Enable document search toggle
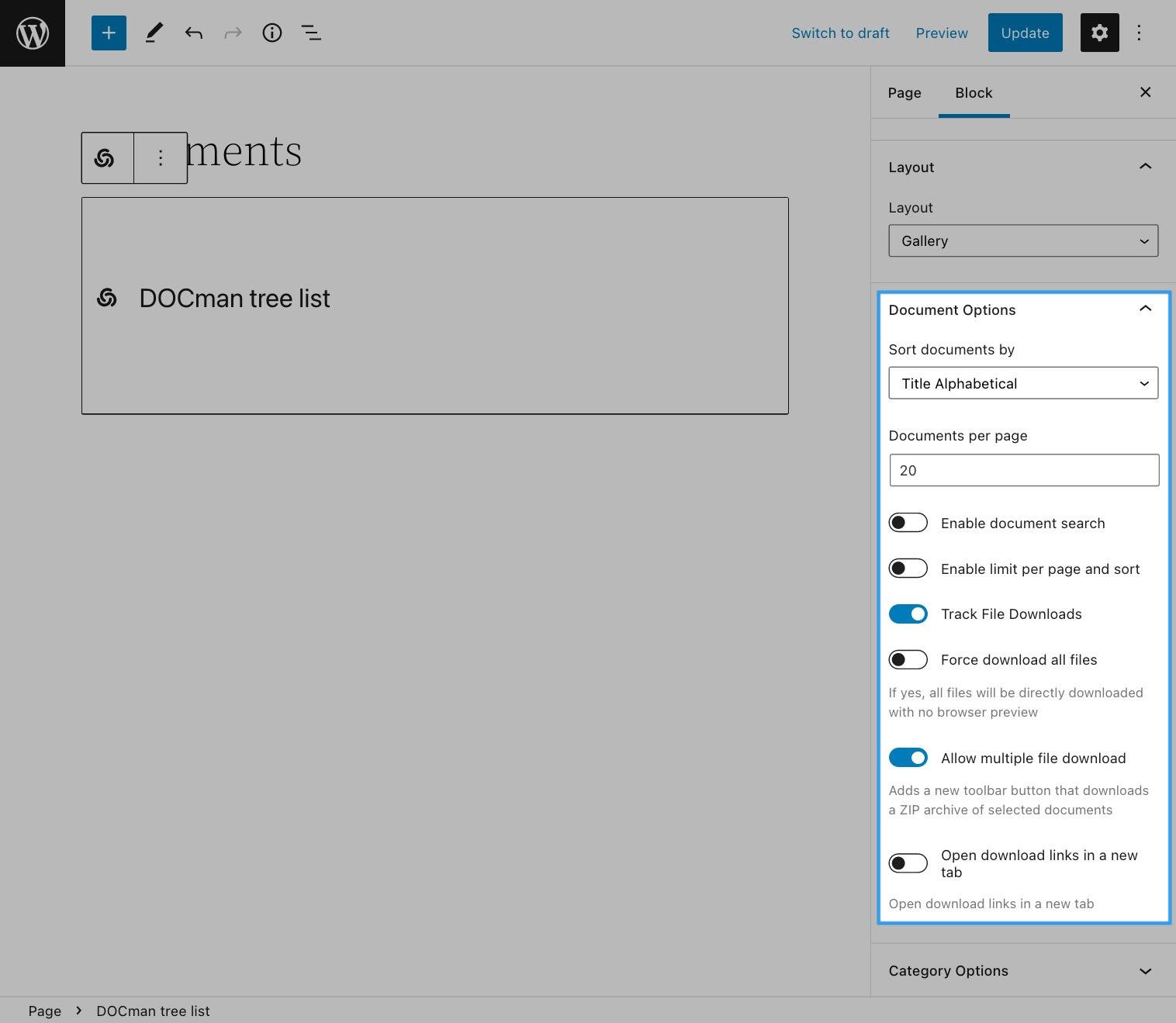Screen dimensions: 1176x1023 tap(908, 523)
